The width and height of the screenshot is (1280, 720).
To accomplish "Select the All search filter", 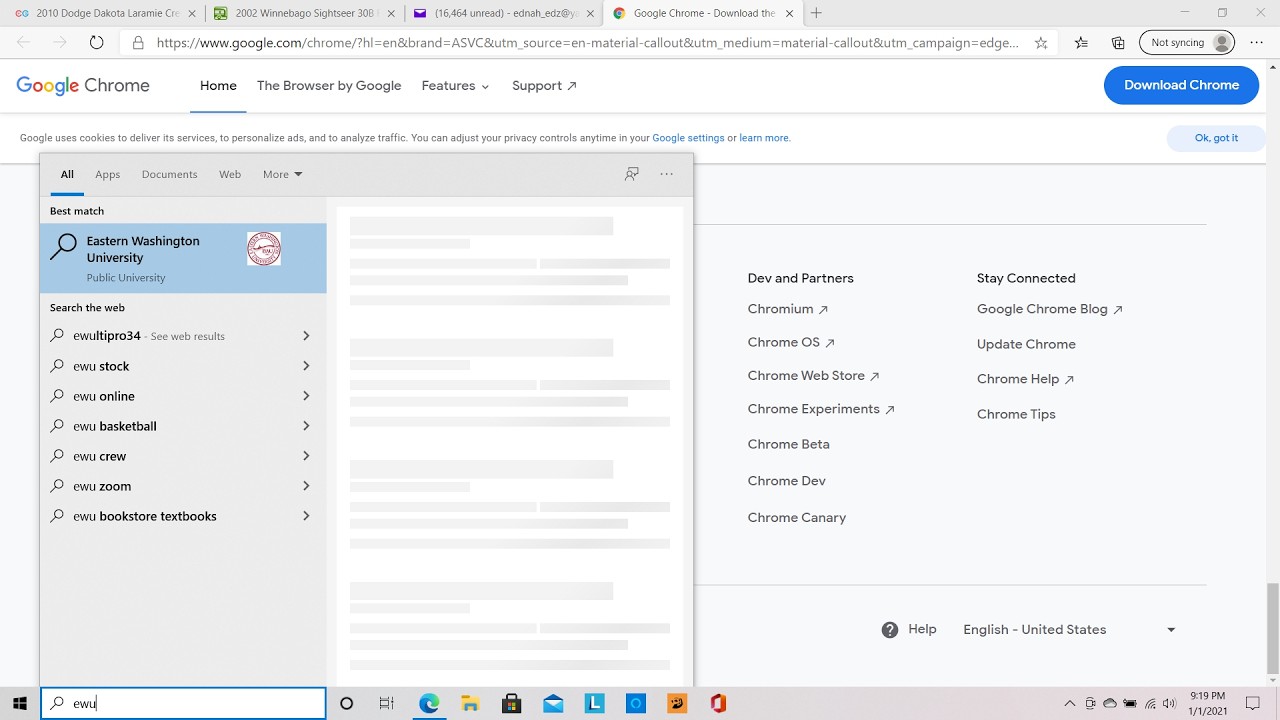I will pos(67,174).
